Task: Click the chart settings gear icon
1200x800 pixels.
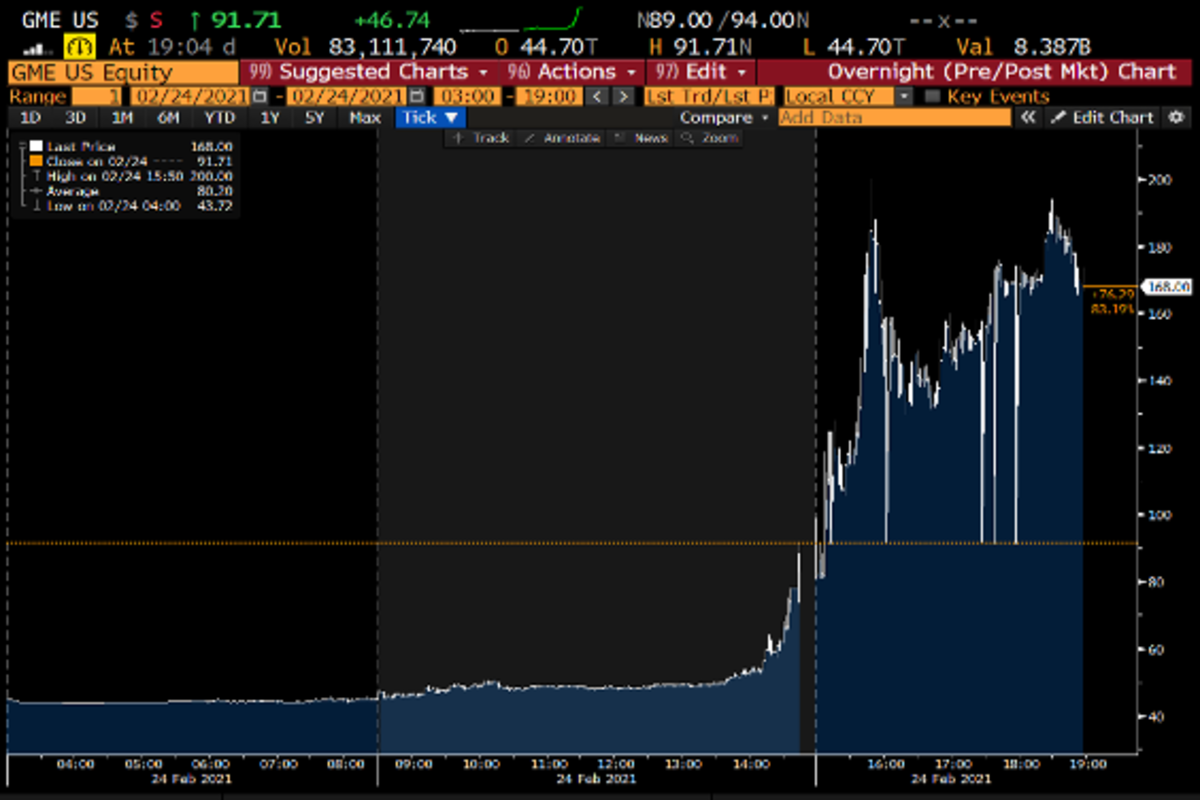Action: (x=1175, y=118)
